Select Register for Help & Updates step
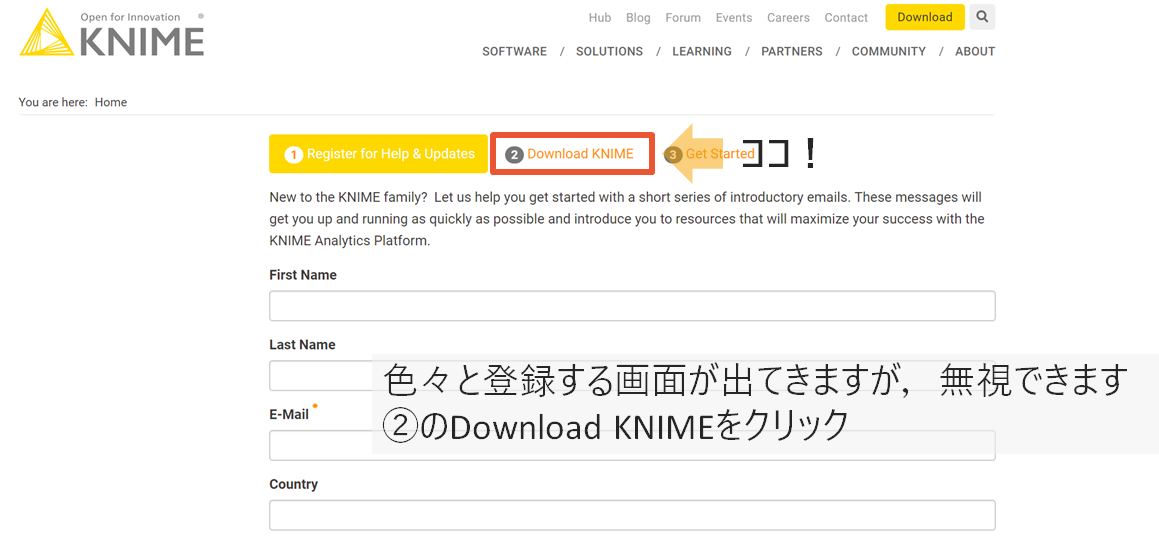 (x=378, y=154)
